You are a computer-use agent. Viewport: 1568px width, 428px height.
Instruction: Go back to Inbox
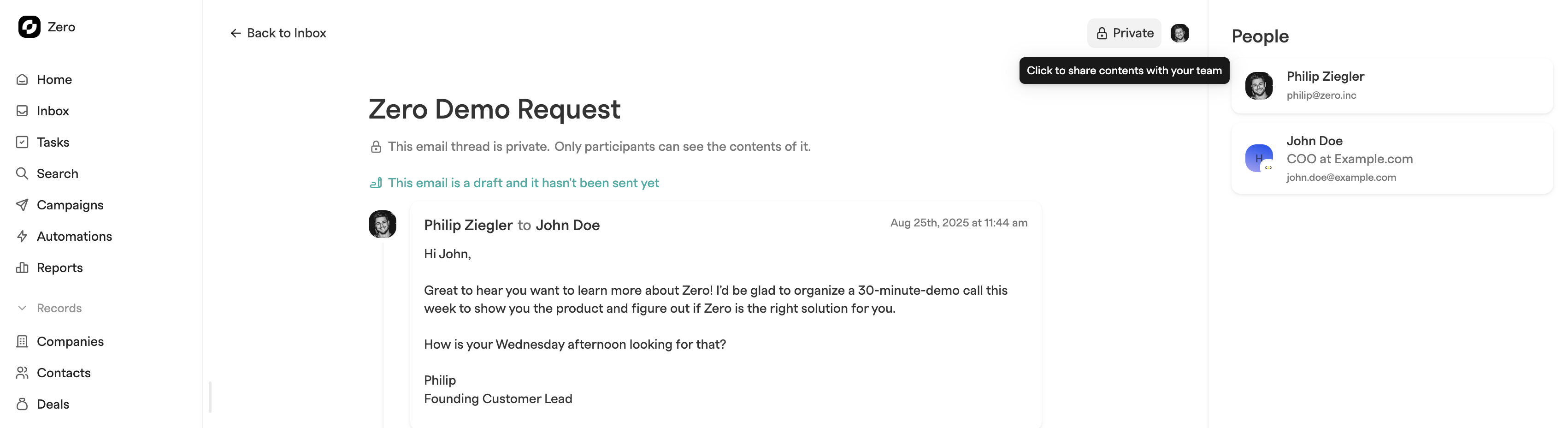click(x=278, y=33)
